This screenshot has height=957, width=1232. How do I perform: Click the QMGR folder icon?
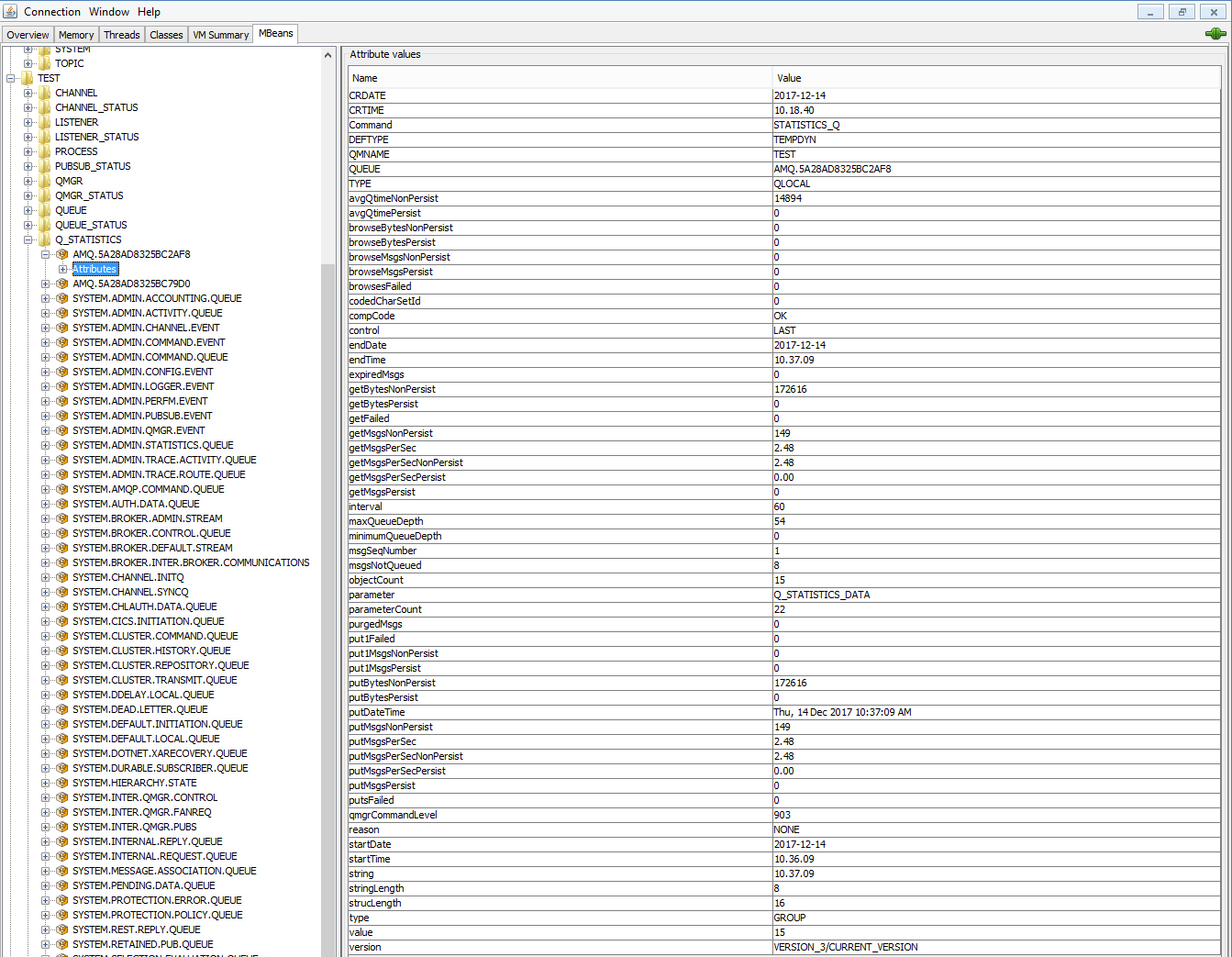coord(44,181)
